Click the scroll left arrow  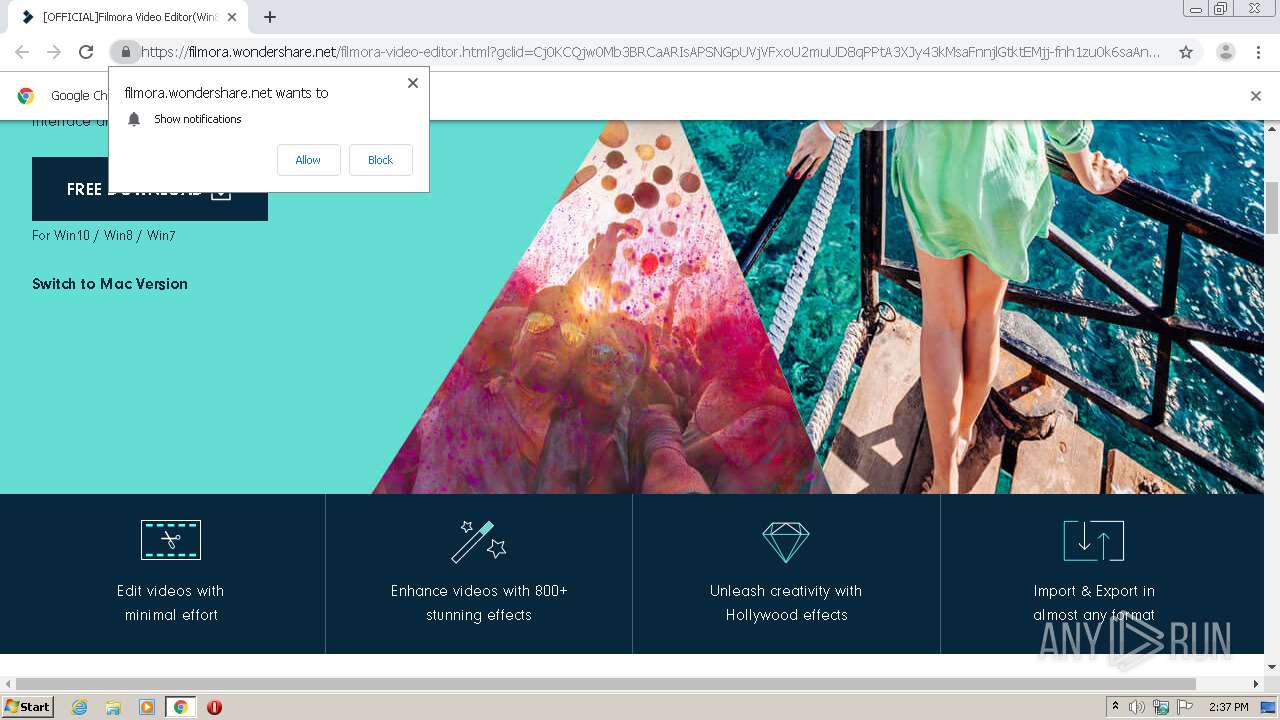tap(8, 684)
